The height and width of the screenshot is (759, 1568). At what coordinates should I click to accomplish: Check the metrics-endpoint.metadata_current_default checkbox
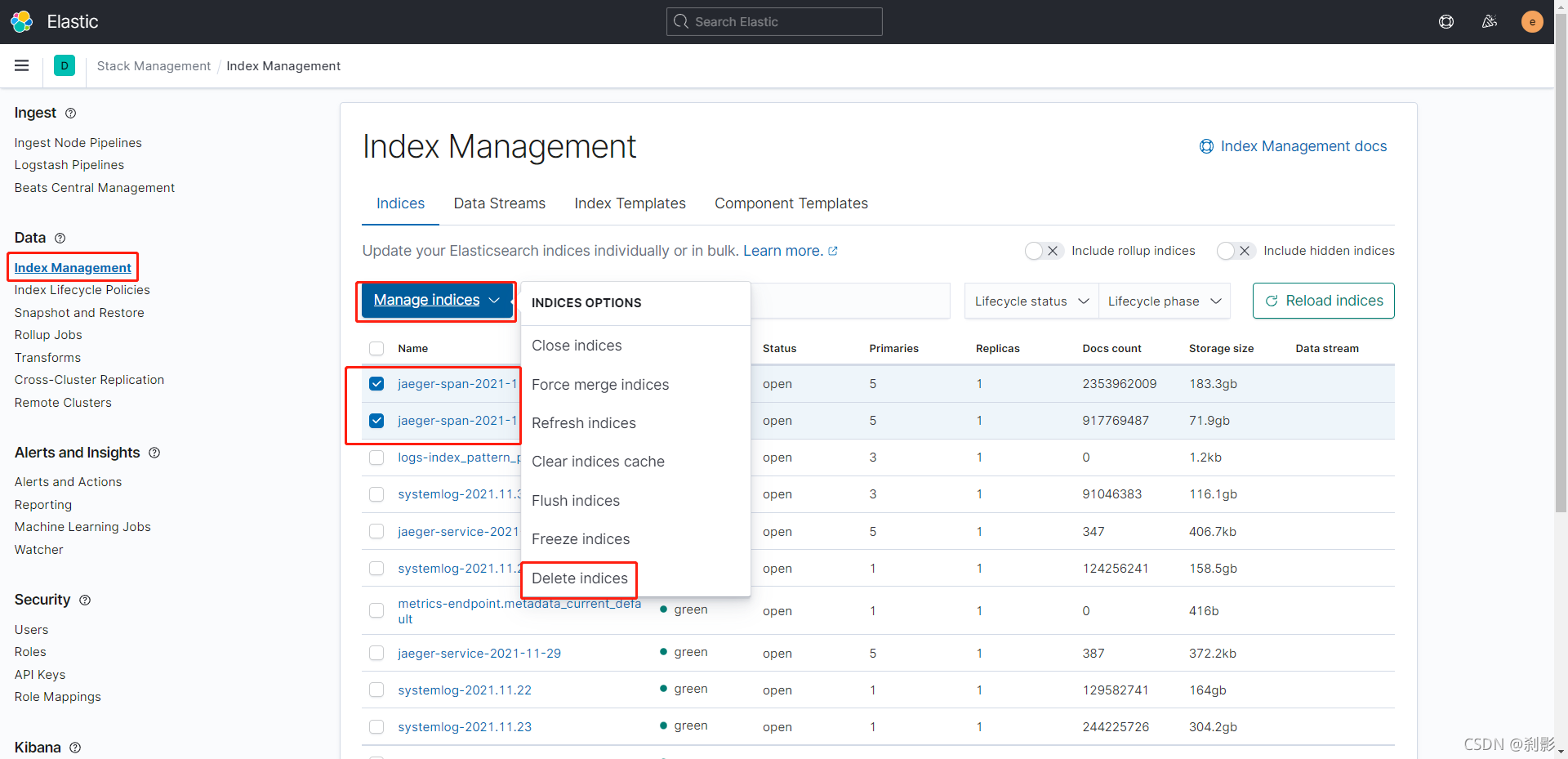click(x=376, y=610)
